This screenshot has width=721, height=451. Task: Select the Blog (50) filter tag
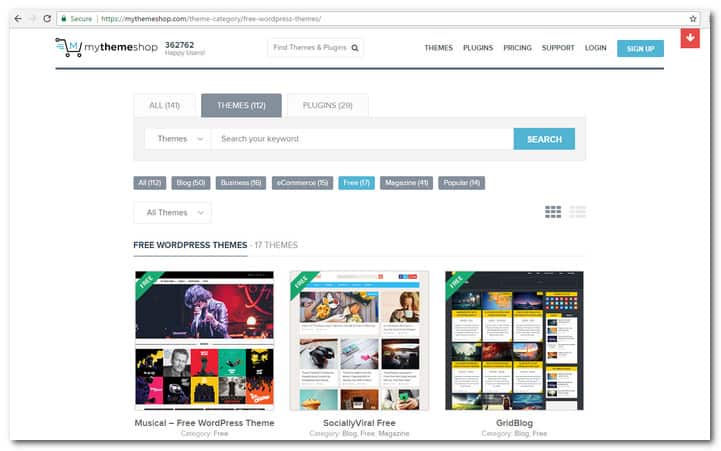coord(190,183)
